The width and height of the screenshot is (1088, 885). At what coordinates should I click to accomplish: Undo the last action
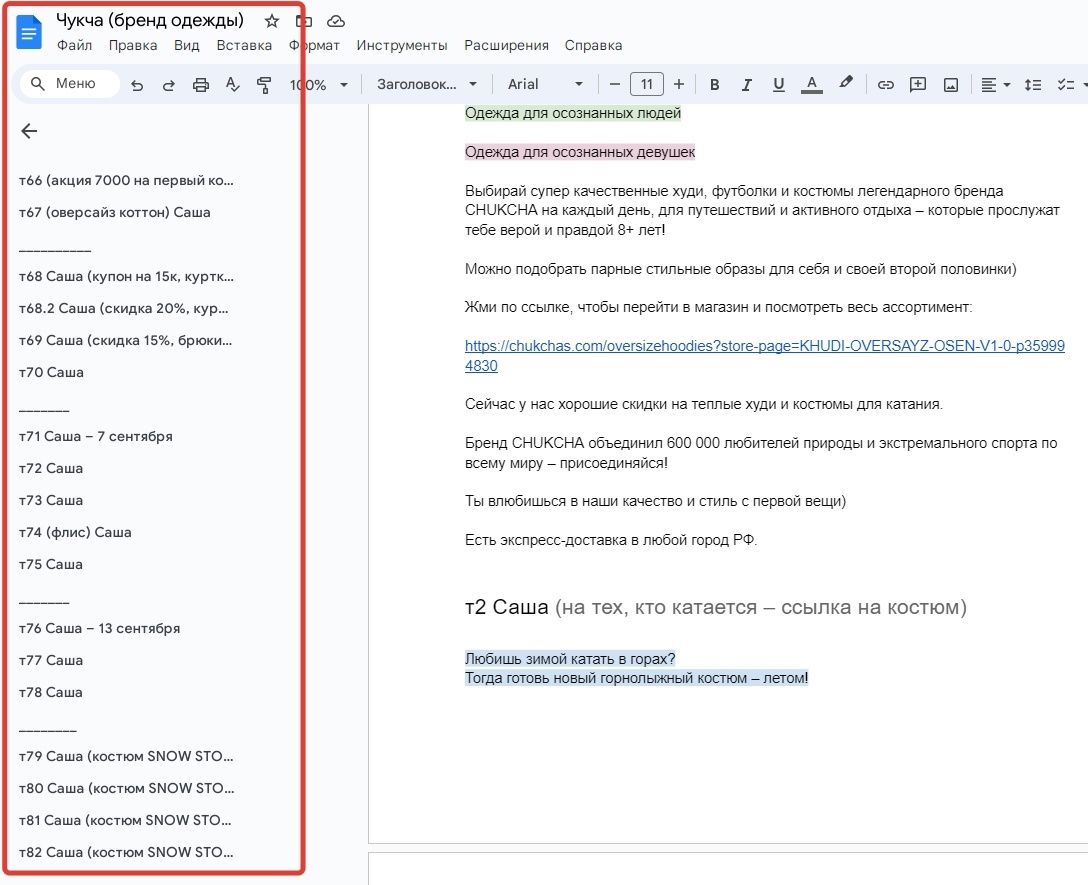pos(137,85)
